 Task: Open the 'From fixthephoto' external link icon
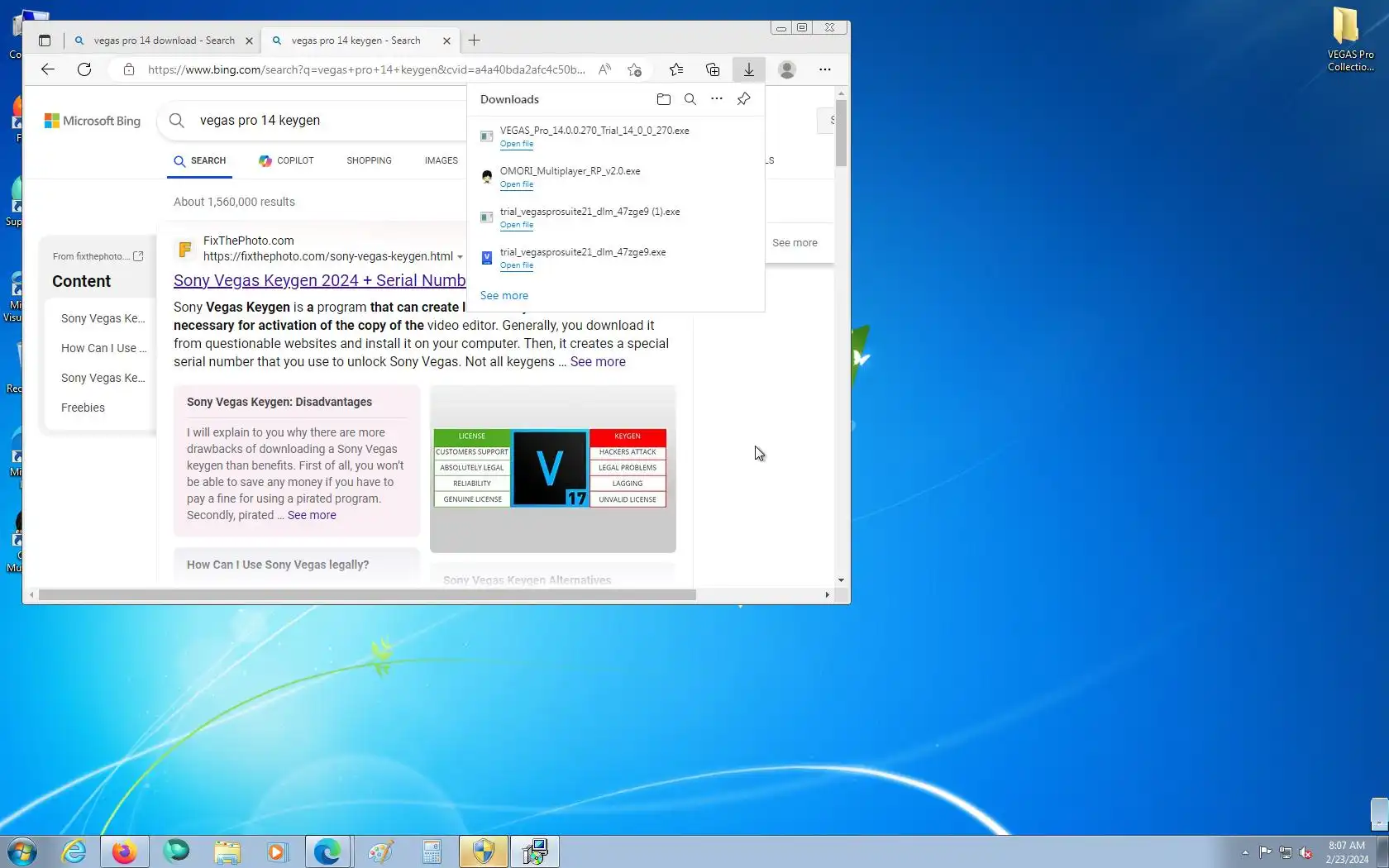point(138,256)
